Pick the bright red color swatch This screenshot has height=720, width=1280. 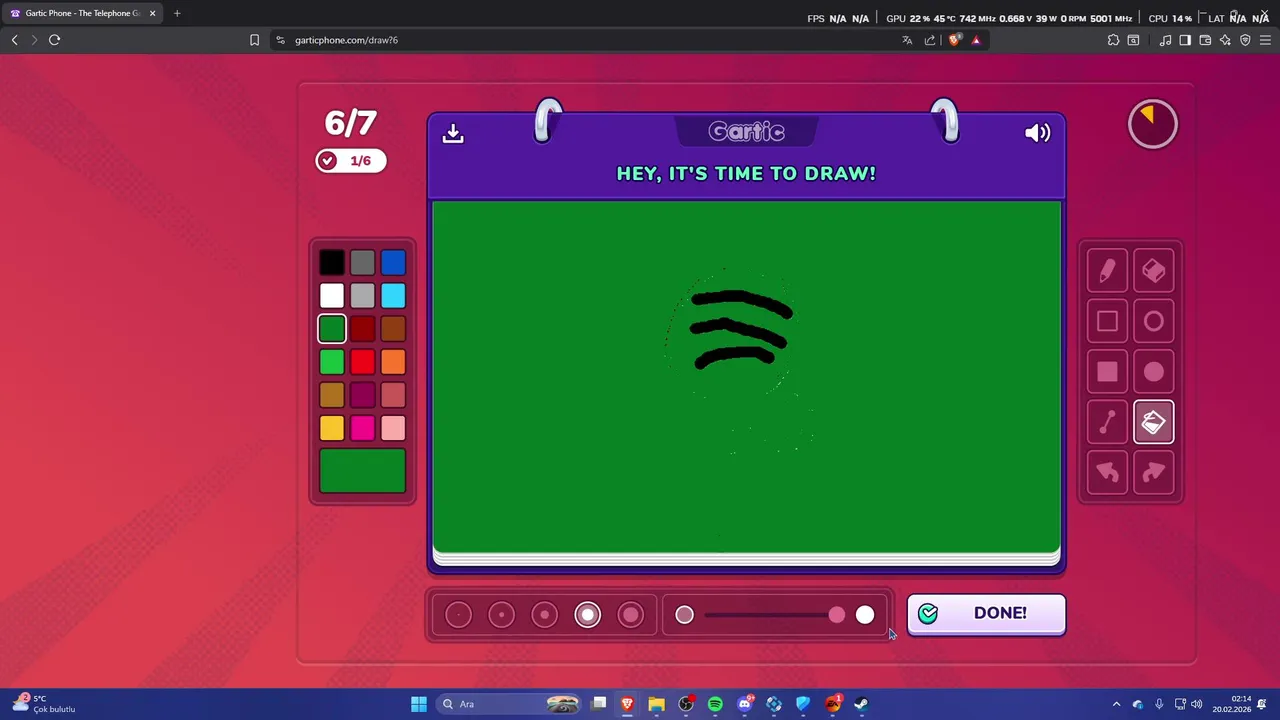coord(363,361)
